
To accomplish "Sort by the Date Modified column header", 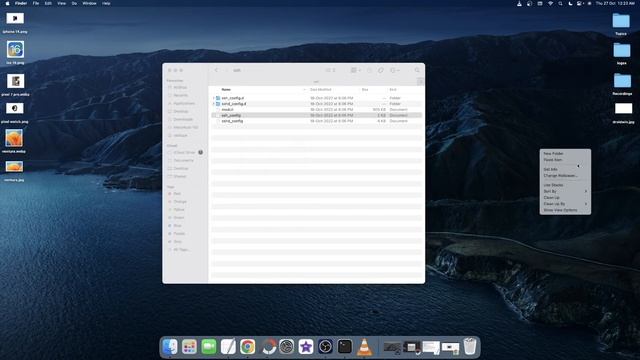I will pyautogui.click(x=321, y=89).
